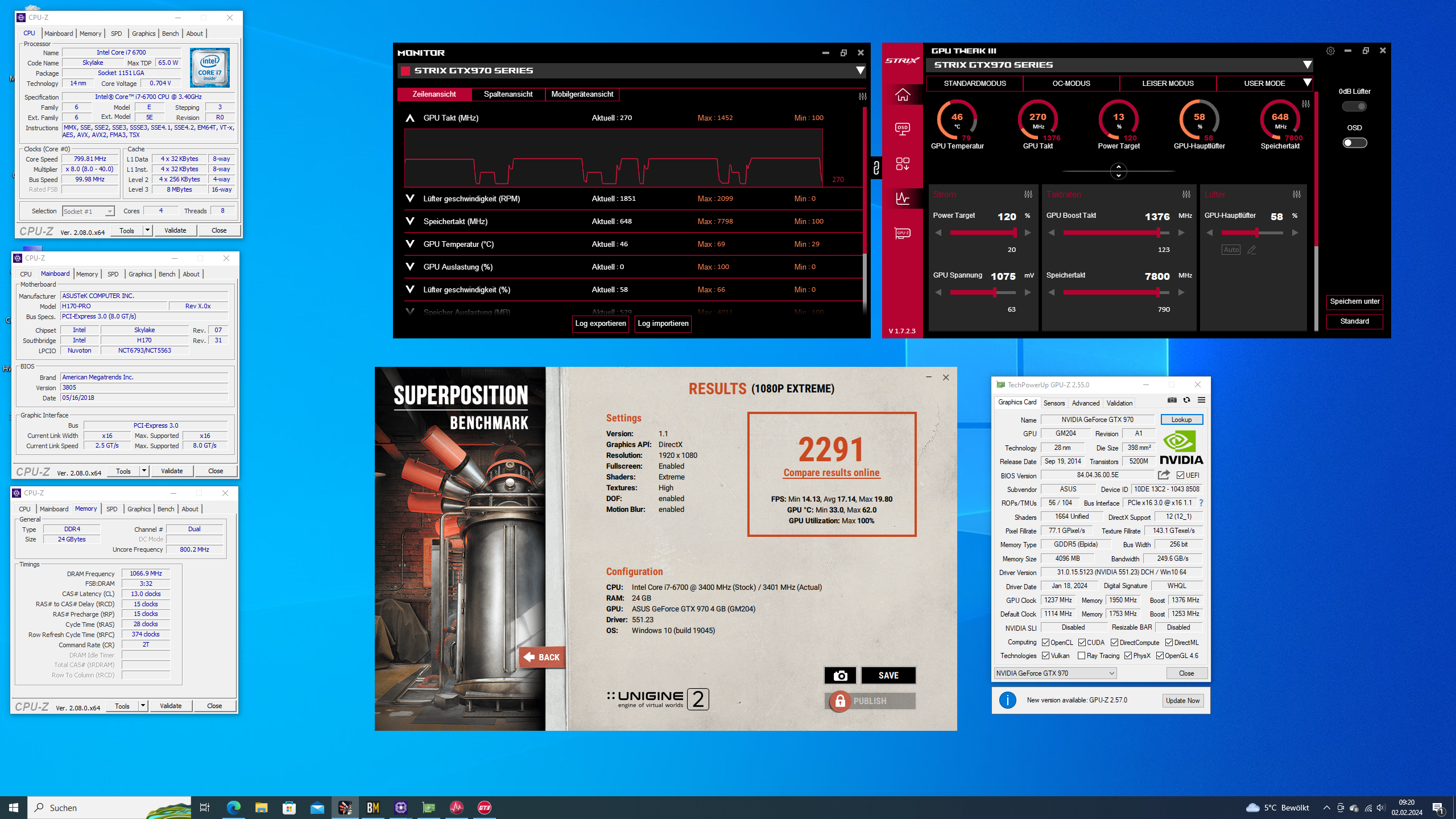
Task: Switch to the Advanced tab in GPU-Z
Action: coord(1085,403)
